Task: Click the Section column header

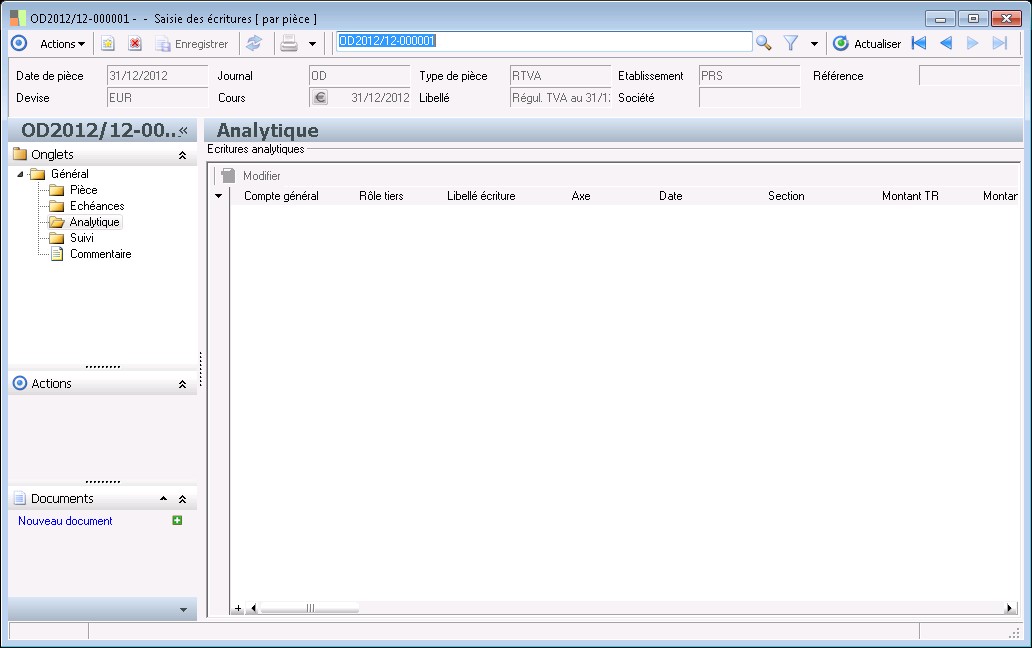Action: [786, 196]
